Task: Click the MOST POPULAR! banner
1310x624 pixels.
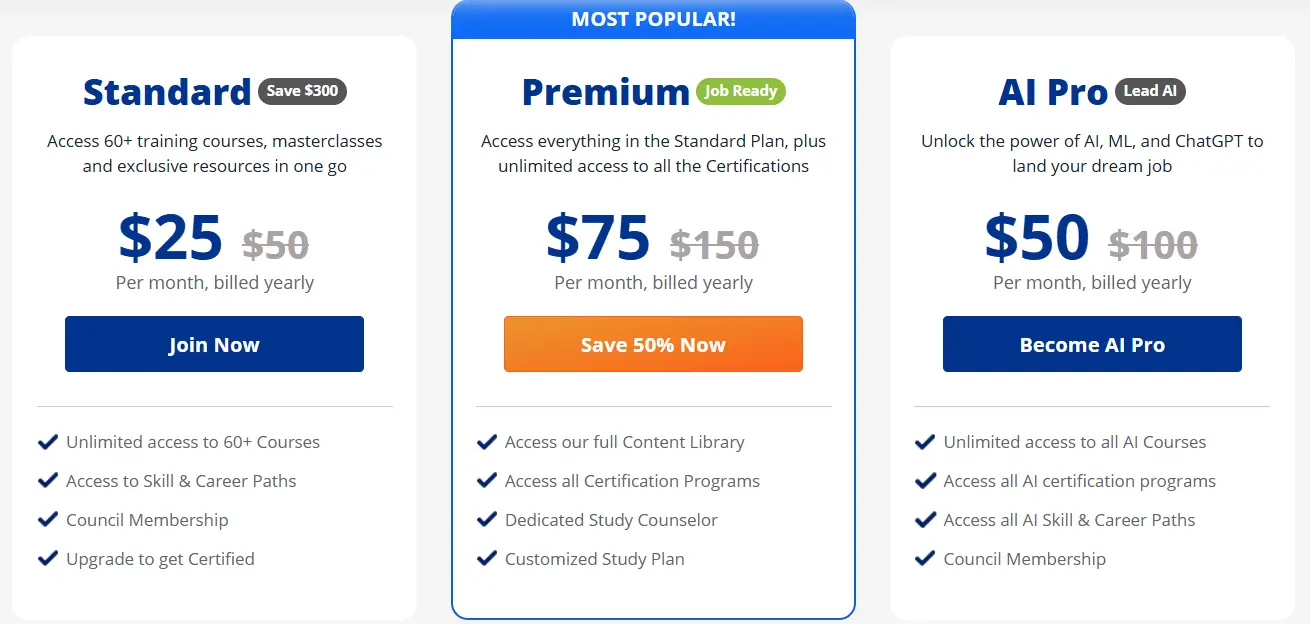Action: [x=654, y=19]
